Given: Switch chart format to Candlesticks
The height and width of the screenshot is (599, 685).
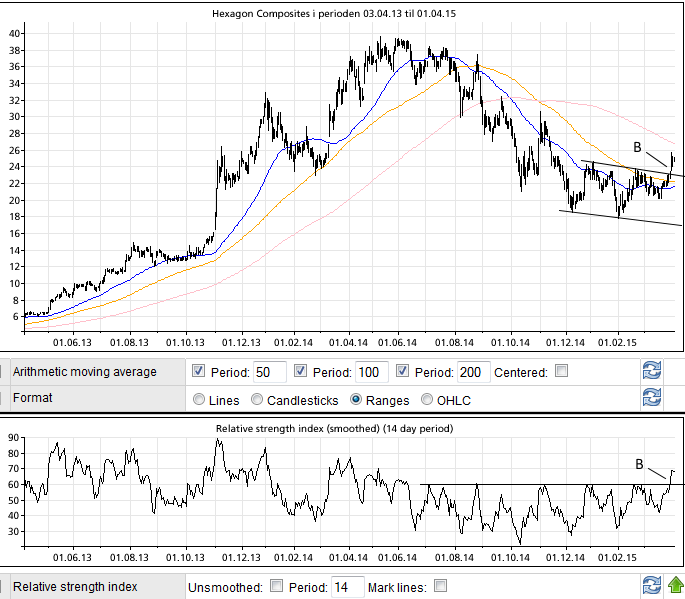Looking at the screenshot, I should point(258,399).
